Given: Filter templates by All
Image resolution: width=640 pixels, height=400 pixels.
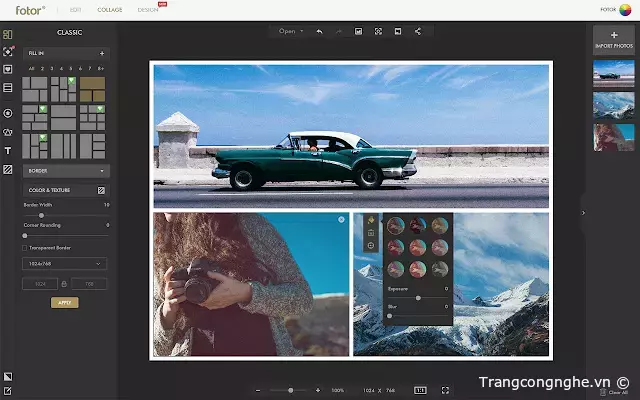Looking at the screenshot, I should point(31,69).
